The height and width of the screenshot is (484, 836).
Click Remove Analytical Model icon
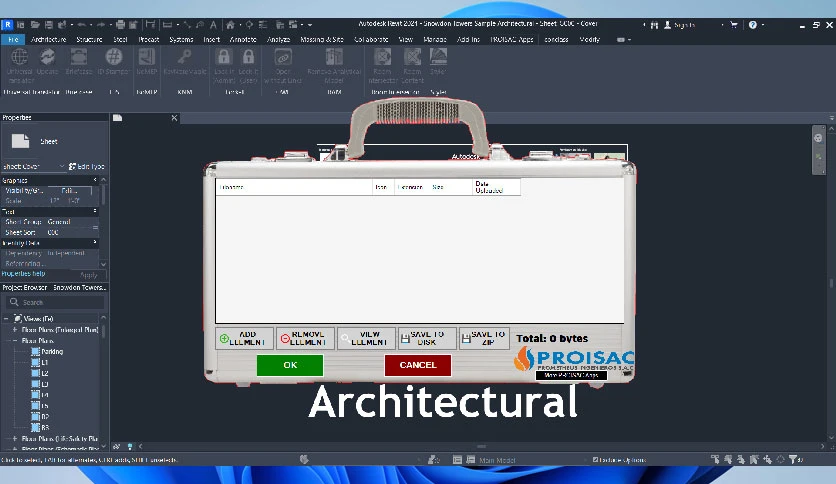pos(334,57)
